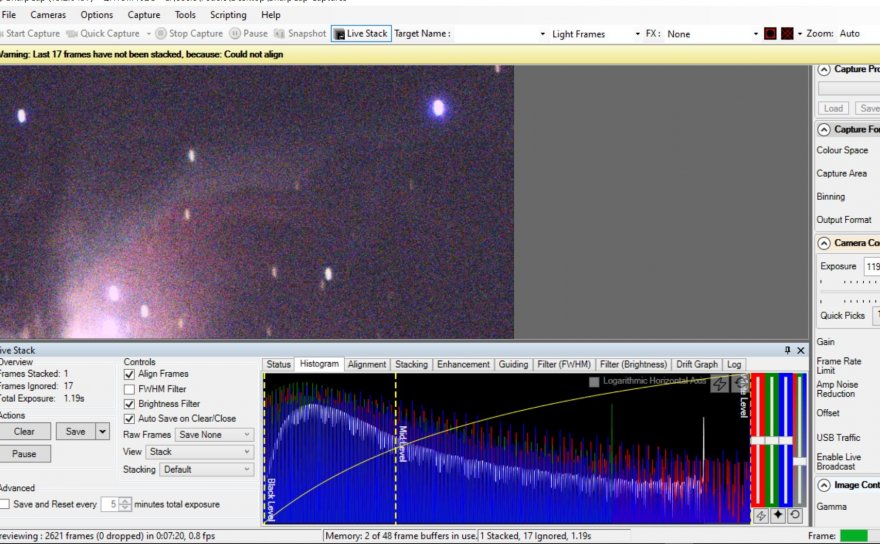Enable the FWHM Filter checkbox
The height and width of the screenshot is (544, 880).
pos(129,389)
